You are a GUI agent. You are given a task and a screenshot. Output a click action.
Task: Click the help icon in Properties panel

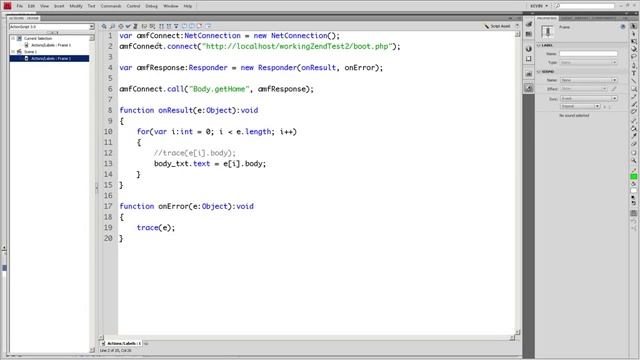click(x=623, y=27)
